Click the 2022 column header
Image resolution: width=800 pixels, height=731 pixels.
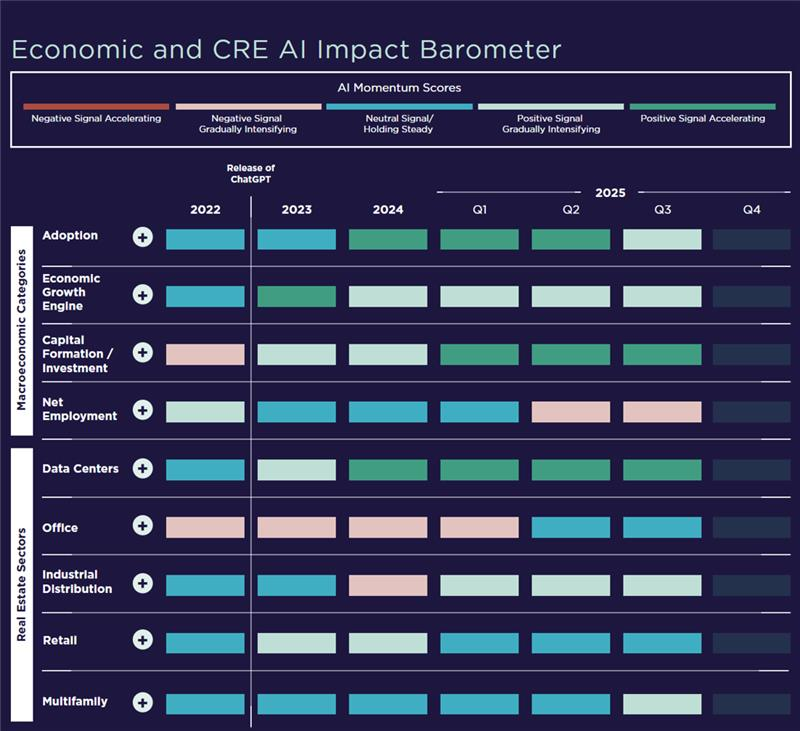click(205, 210)
